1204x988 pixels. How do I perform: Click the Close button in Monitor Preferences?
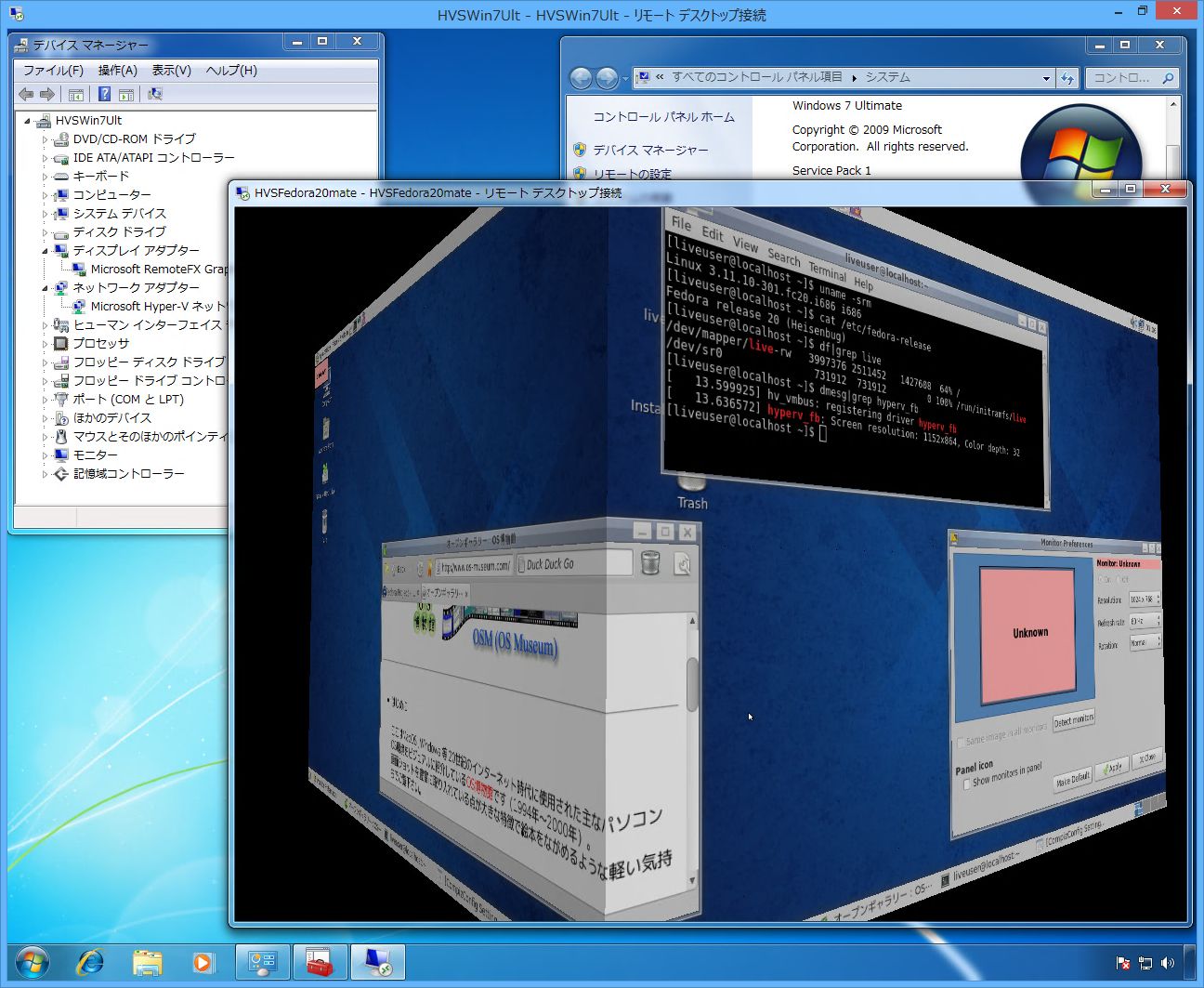pyautogui.click(x=1147, y=758)
